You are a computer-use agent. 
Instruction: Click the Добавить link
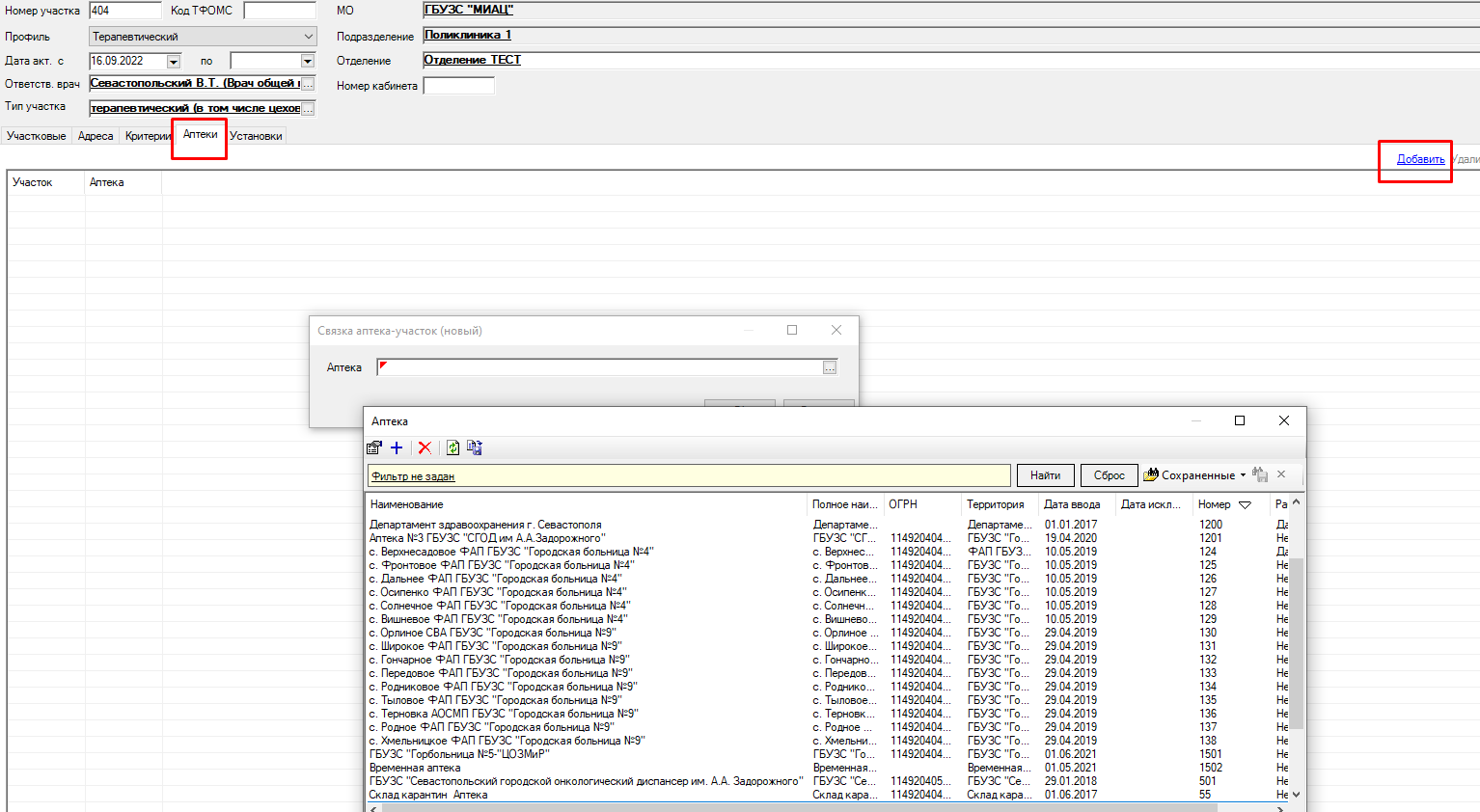pyautogui.click(x=1420, y=159)
